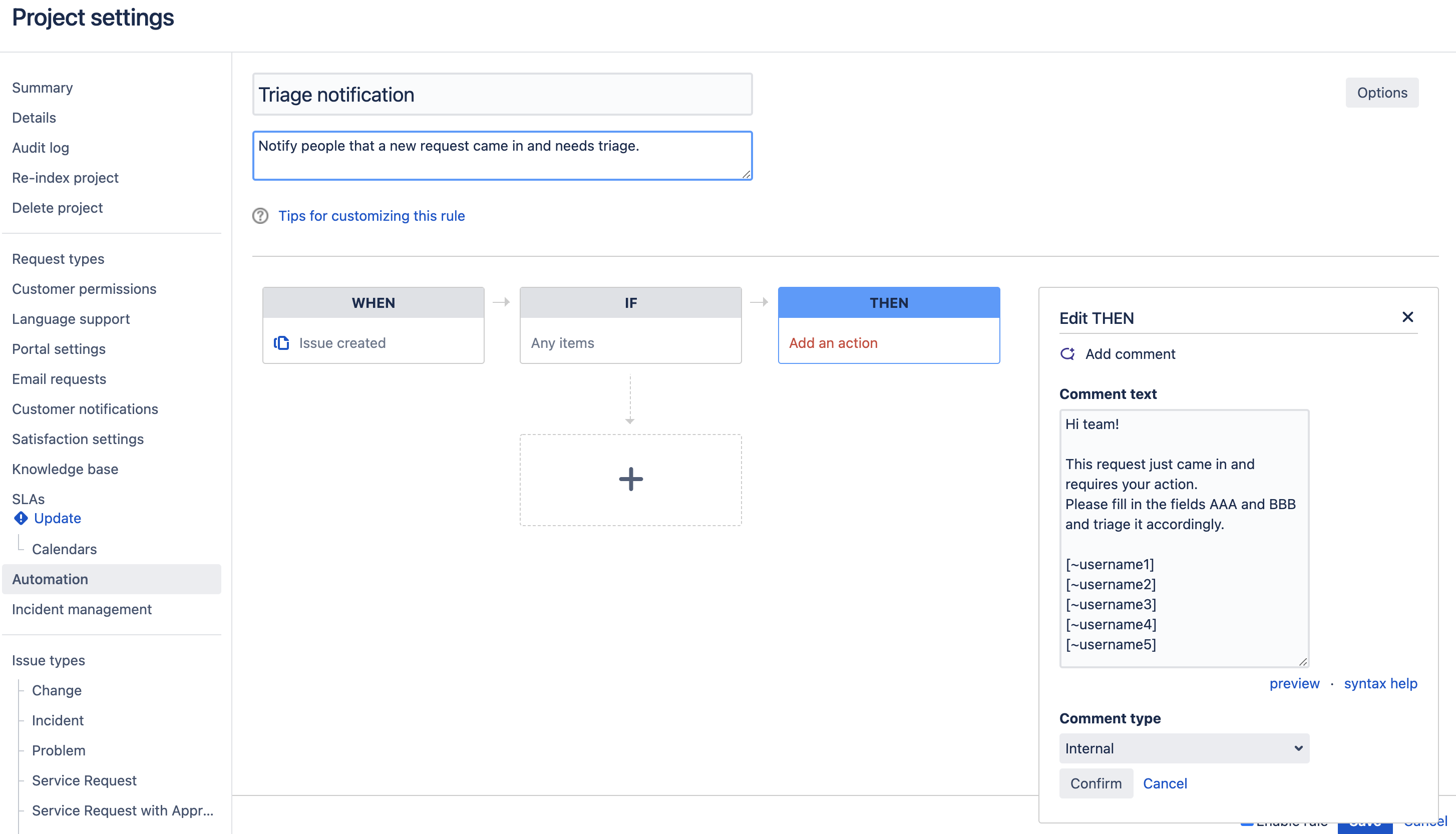Click the Comment text area
The height and width of the screenshot is (834, 1456).
coord(1184,539)
